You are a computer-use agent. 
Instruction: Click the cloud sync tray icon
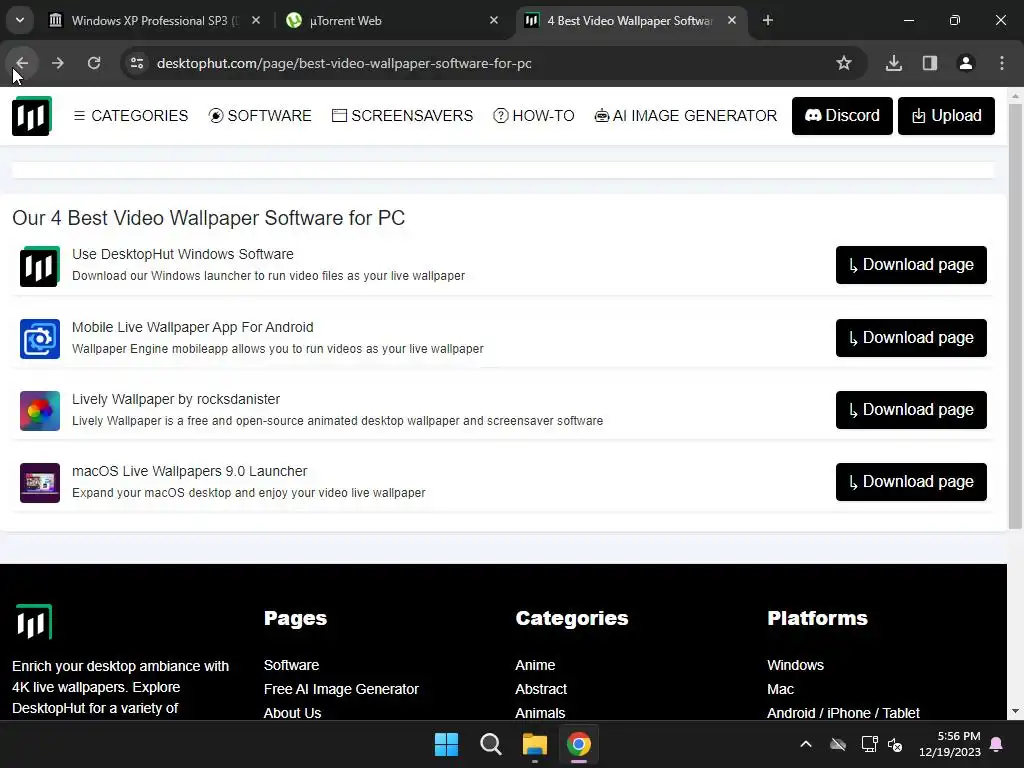pyautogui.click(x=838, y=744)
